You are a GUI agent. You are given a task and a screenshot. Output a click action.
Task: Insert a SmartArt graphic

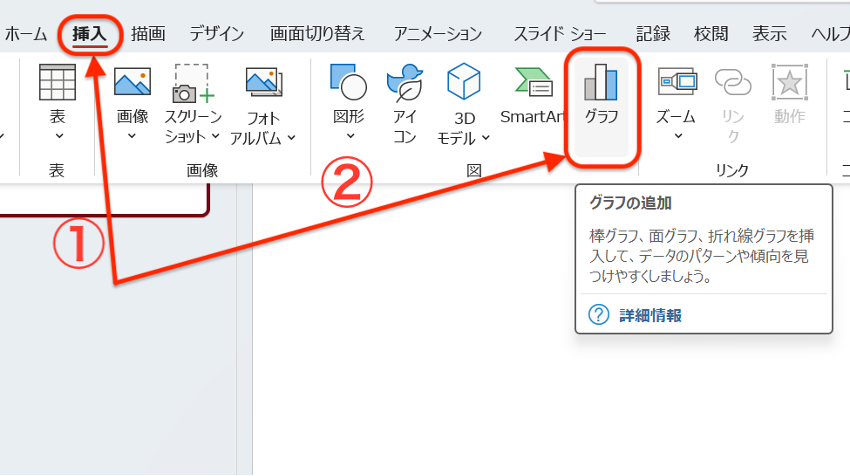tap(533, 95)
